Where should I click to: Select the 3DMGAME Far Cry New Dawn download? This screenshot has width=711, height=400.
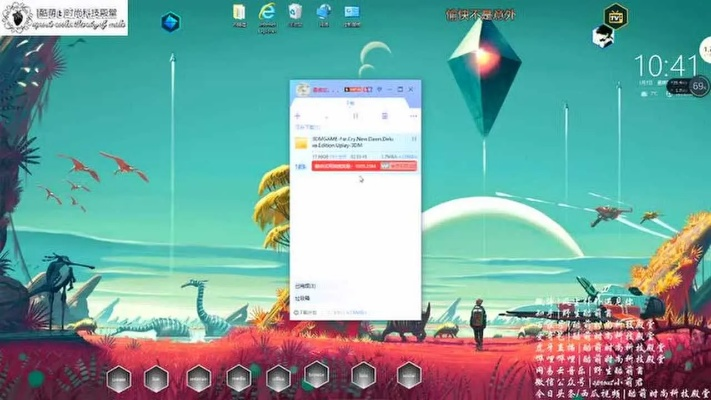354,143
